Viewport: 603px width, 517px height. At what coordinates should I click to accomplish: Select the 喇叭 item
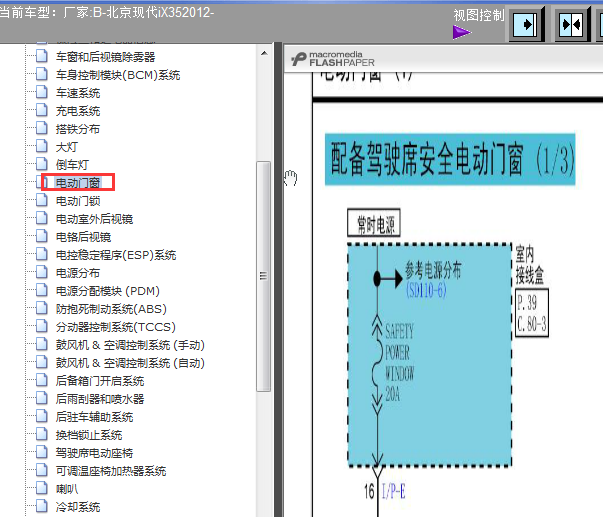point(67,489)
